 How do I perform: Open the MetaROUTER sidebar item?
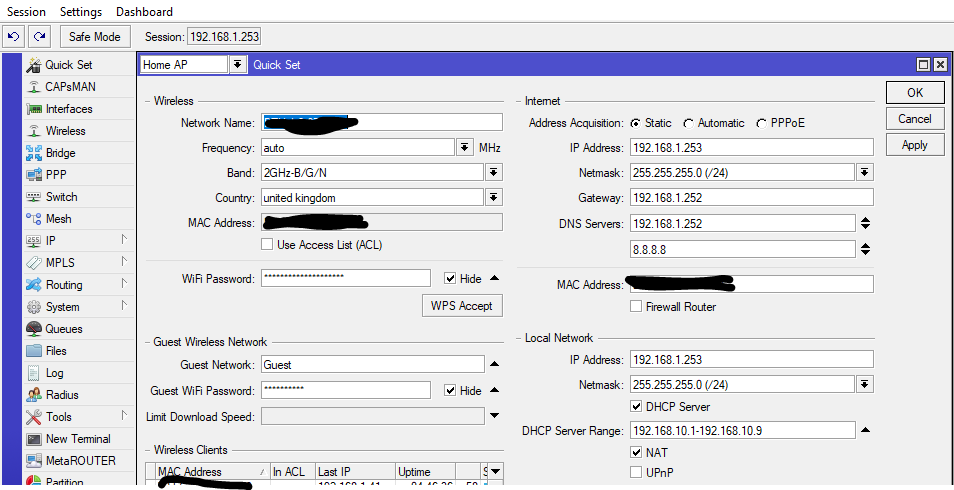coord(77,461)
